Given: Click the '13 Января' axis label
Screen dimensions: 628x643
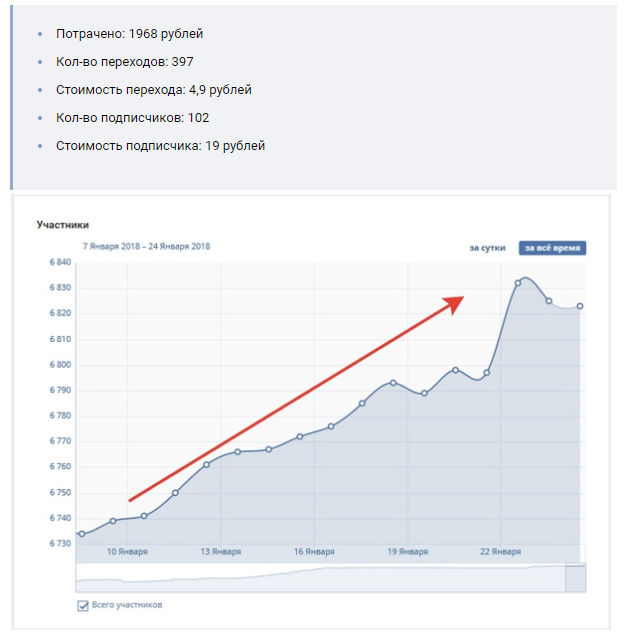Looking at the screenshot, I should [221, 552].
